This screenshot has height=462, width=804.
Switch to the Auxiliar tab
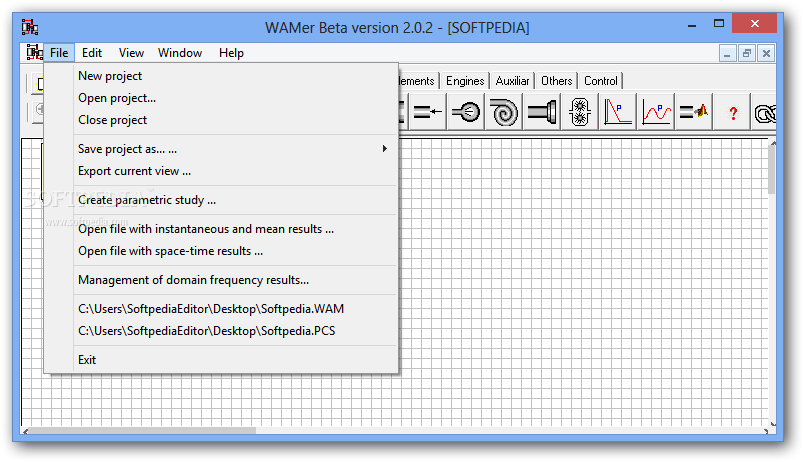(512, 81)
